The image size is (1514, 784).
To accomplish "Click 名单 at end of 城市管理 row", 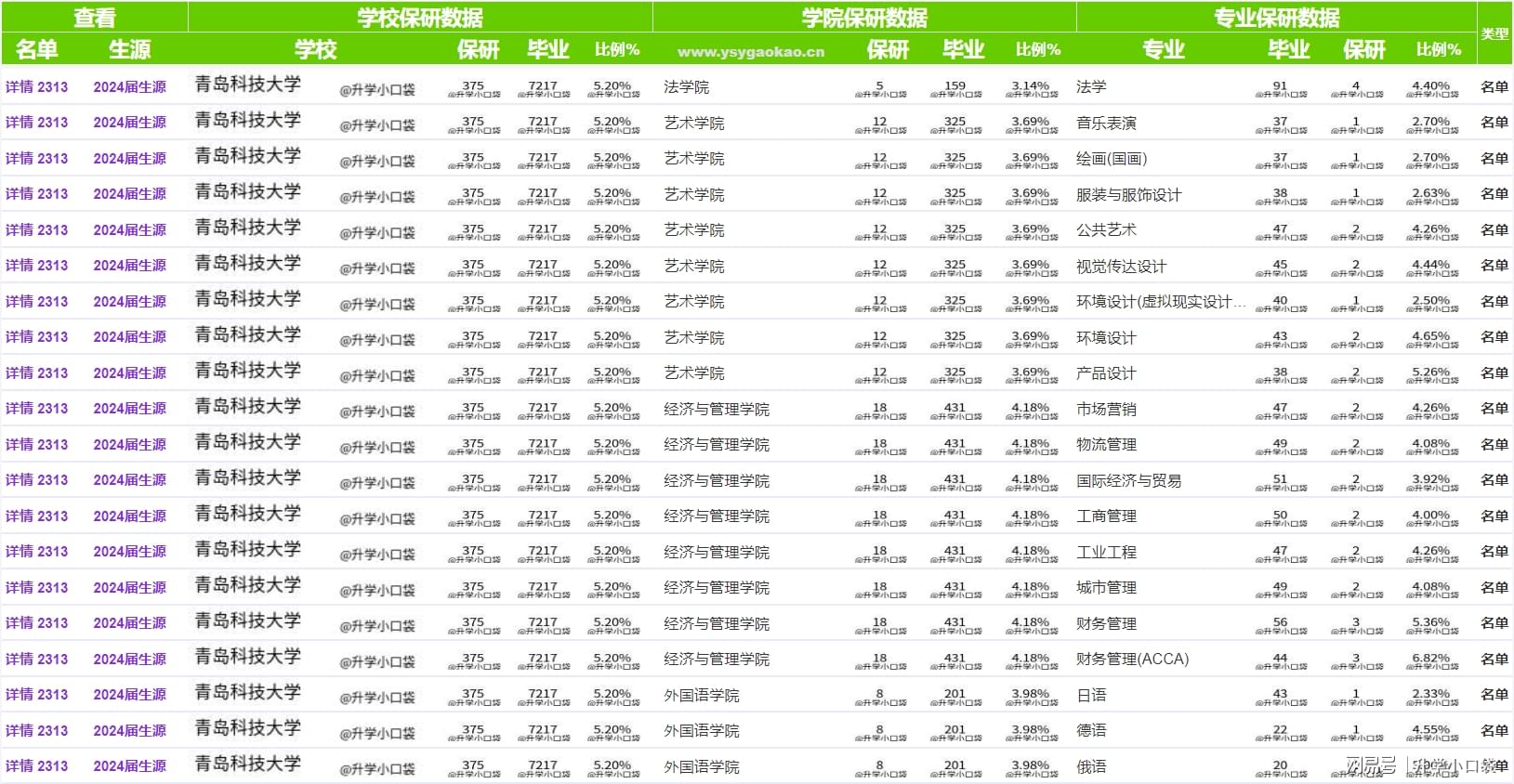I will coord(1494,587).
